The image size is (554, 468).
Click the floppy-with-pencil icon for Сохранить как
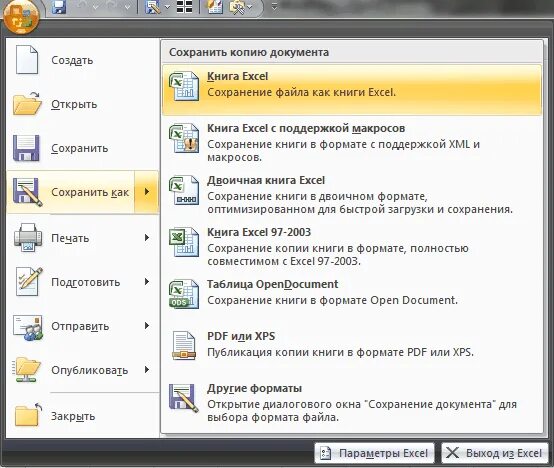click(27, 192)
